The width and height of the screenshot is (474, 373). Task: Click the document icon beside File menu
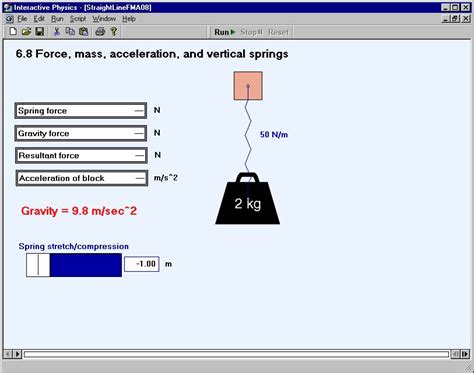click(x=9, y=19)
